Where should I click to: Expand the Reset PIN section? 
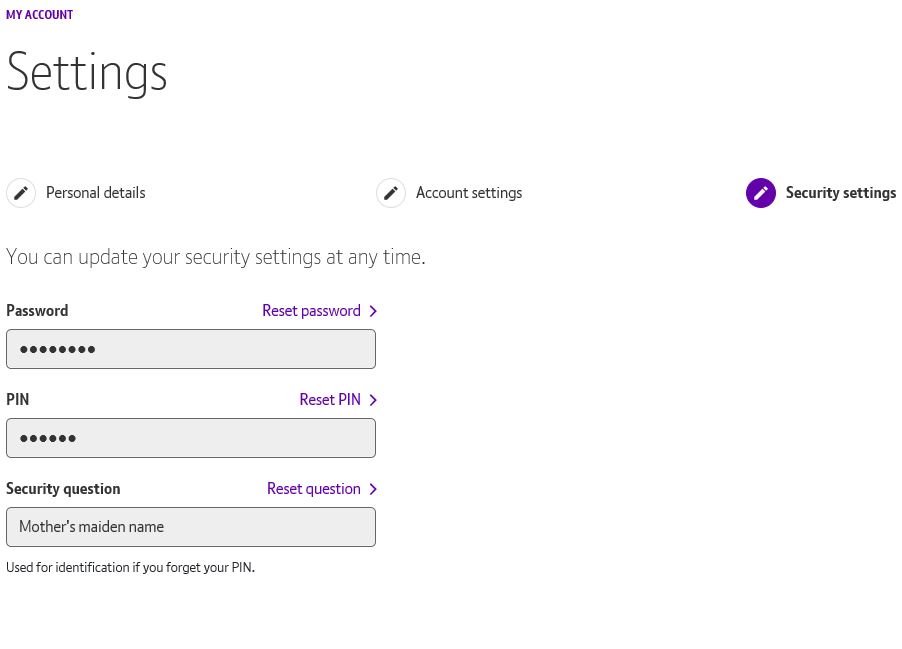pos(330,400)
